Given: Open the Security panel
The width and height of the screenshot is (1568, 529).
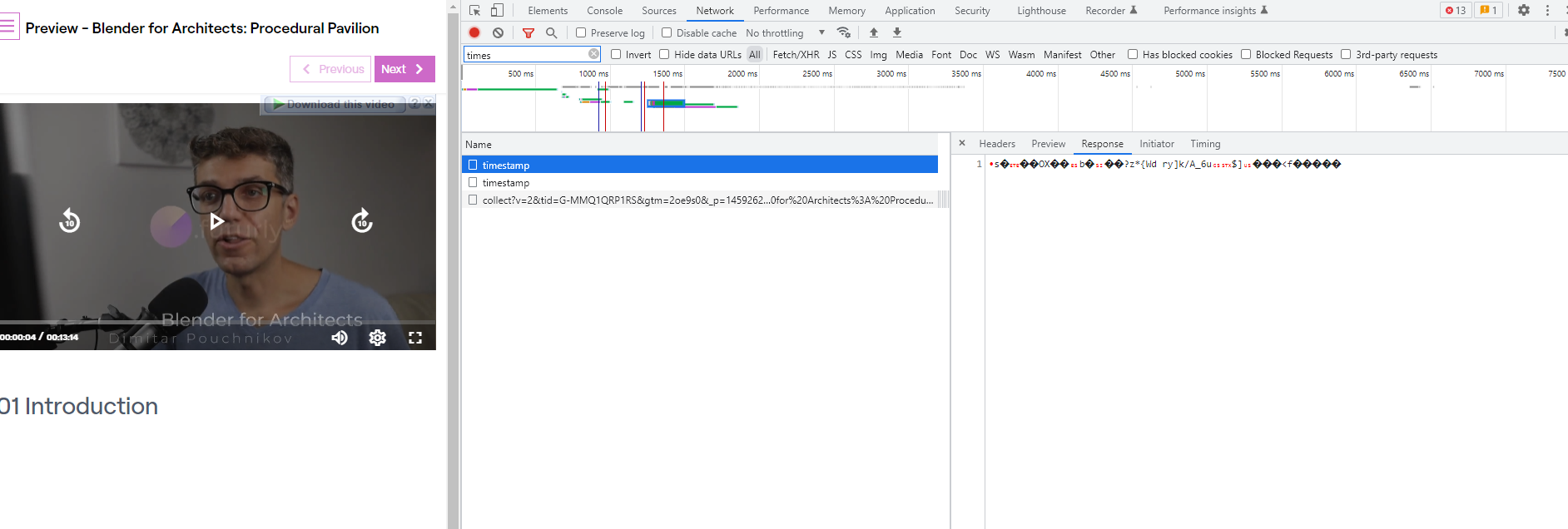Looking at the screenshot, I should 972,11.
